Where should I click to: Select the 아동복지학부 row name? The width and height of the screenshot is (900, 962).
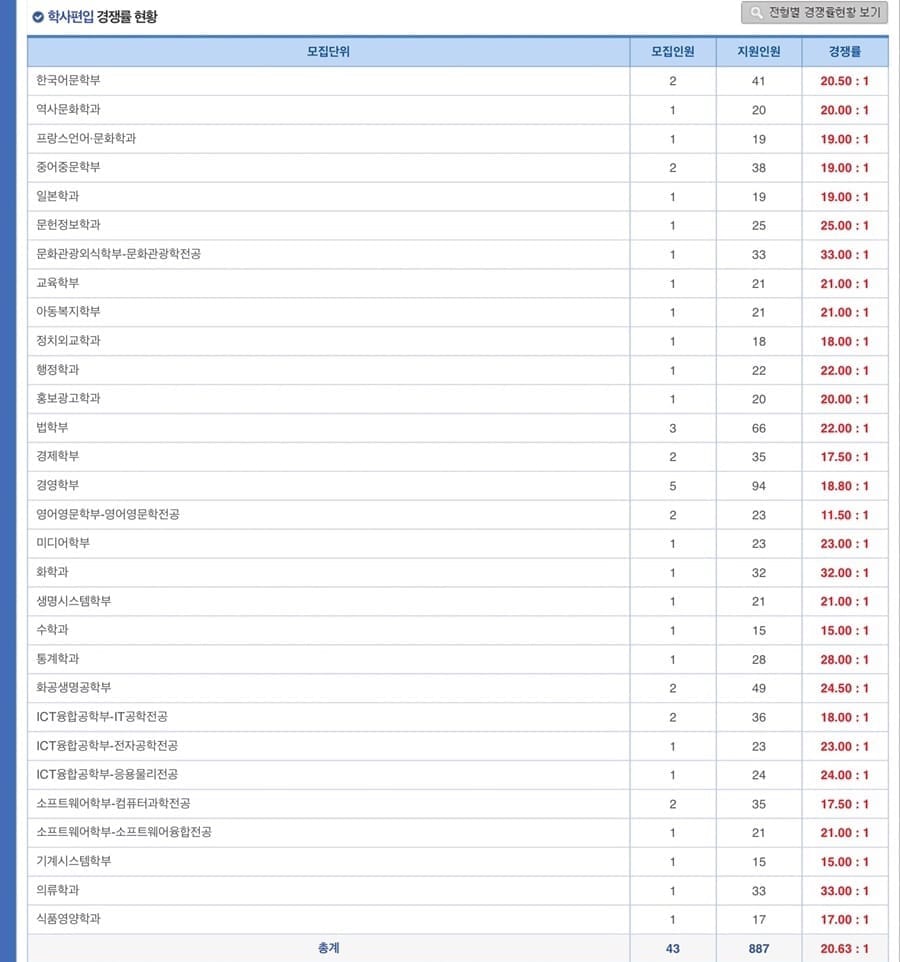pos(68,312)
